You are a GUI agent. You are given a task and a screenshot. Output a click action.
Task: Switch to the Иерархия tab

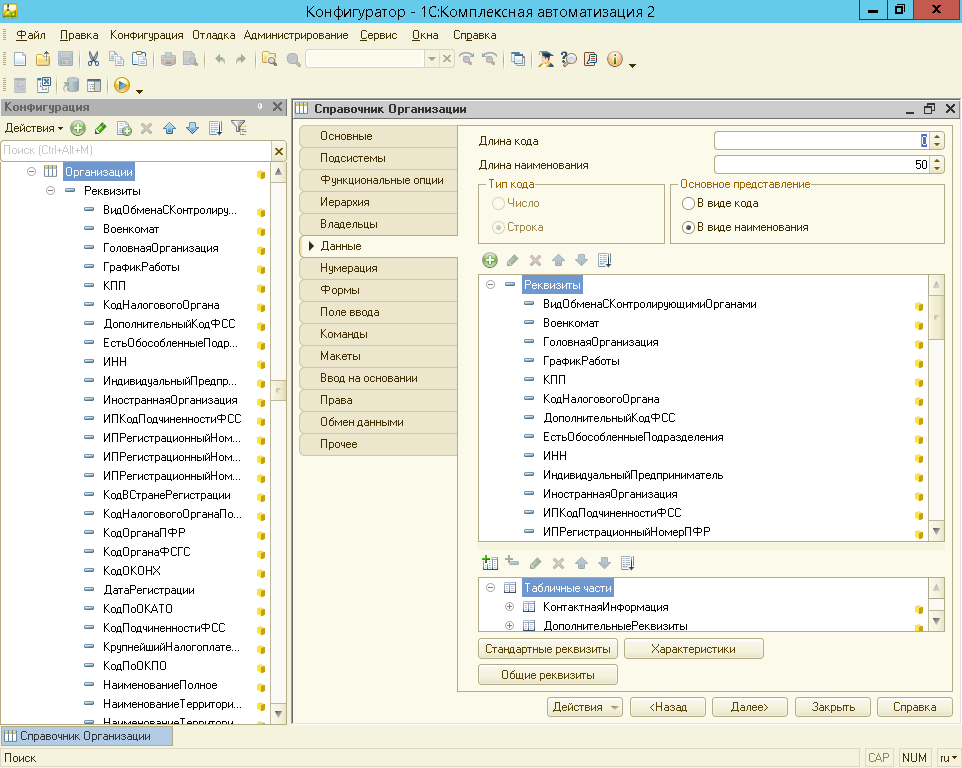[379, 202]
